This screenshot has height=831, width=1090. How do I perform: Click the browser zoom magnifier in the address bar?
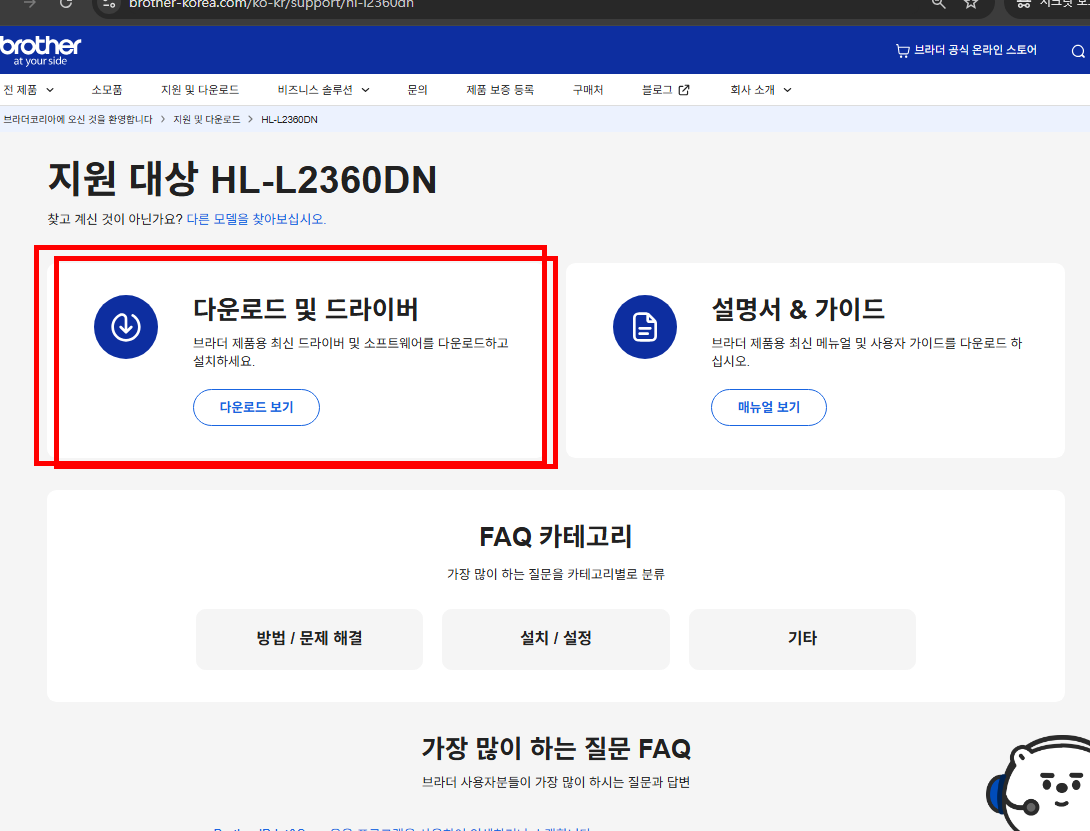[938, 3]
